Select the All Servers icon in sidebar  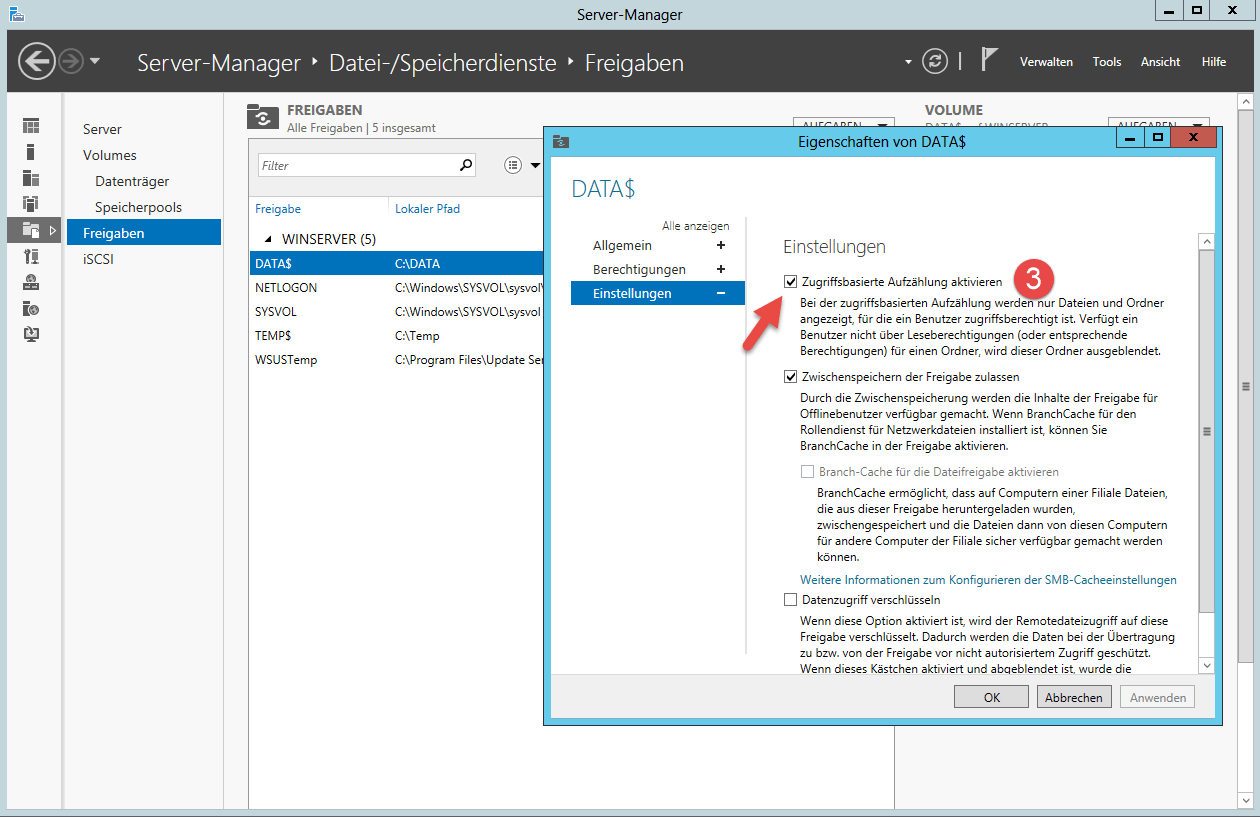31,178
